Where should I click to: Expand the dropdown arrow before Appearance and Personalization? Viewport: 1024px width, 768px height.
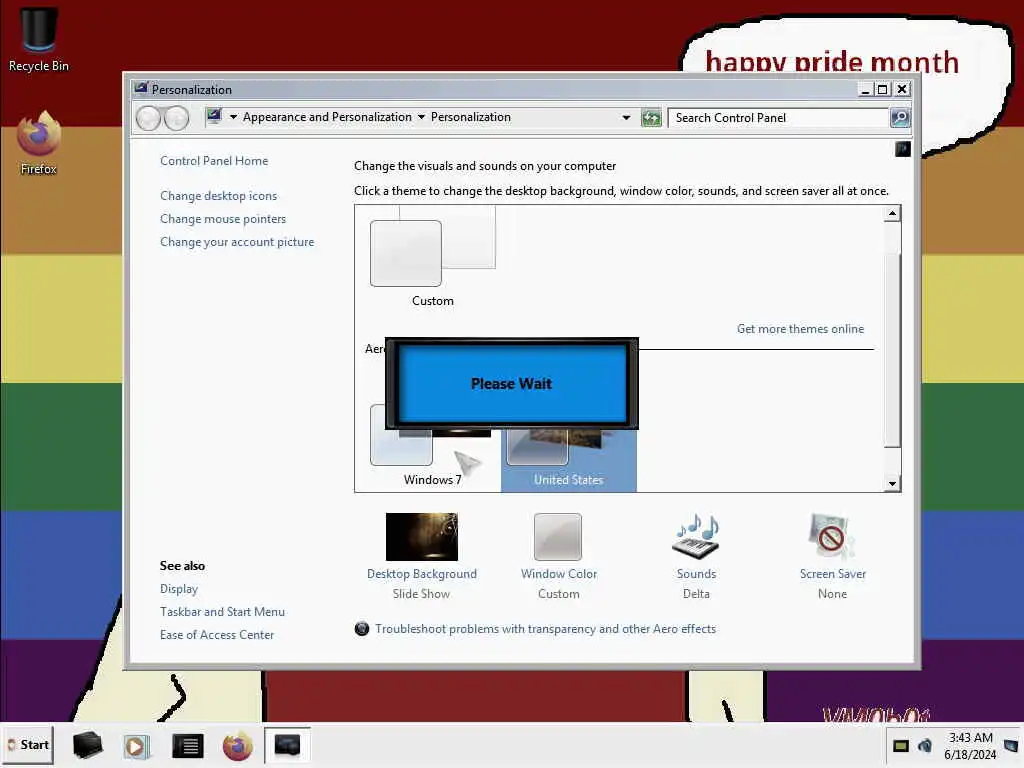233,118
